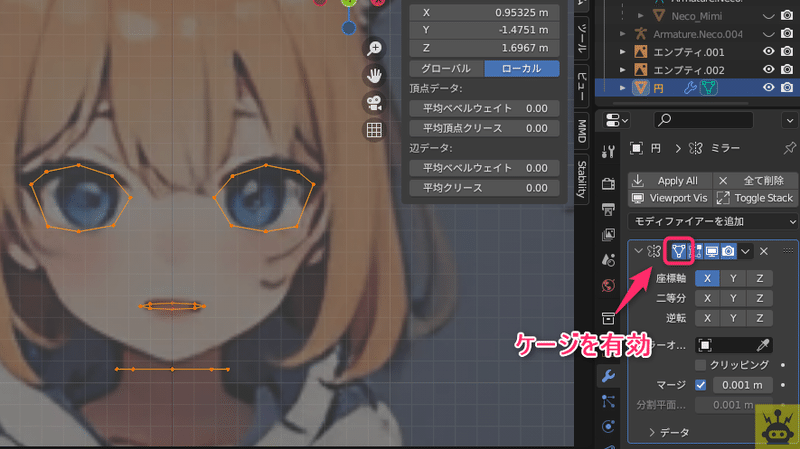This screenshot has width=800, height=449.
Task: Toggle modifier render camera button
Action: 729,251
